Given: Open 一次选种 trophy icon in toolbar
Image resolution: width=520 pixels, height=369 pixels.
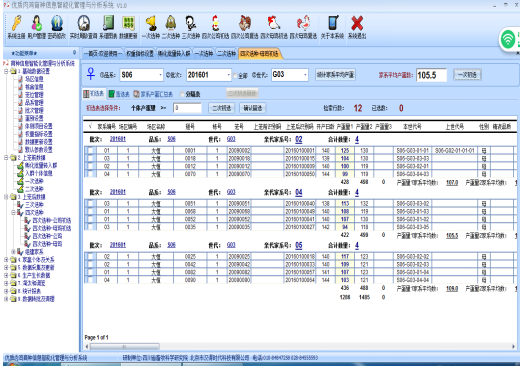Looking at the screenshot, I should click(x=151, y=24).
